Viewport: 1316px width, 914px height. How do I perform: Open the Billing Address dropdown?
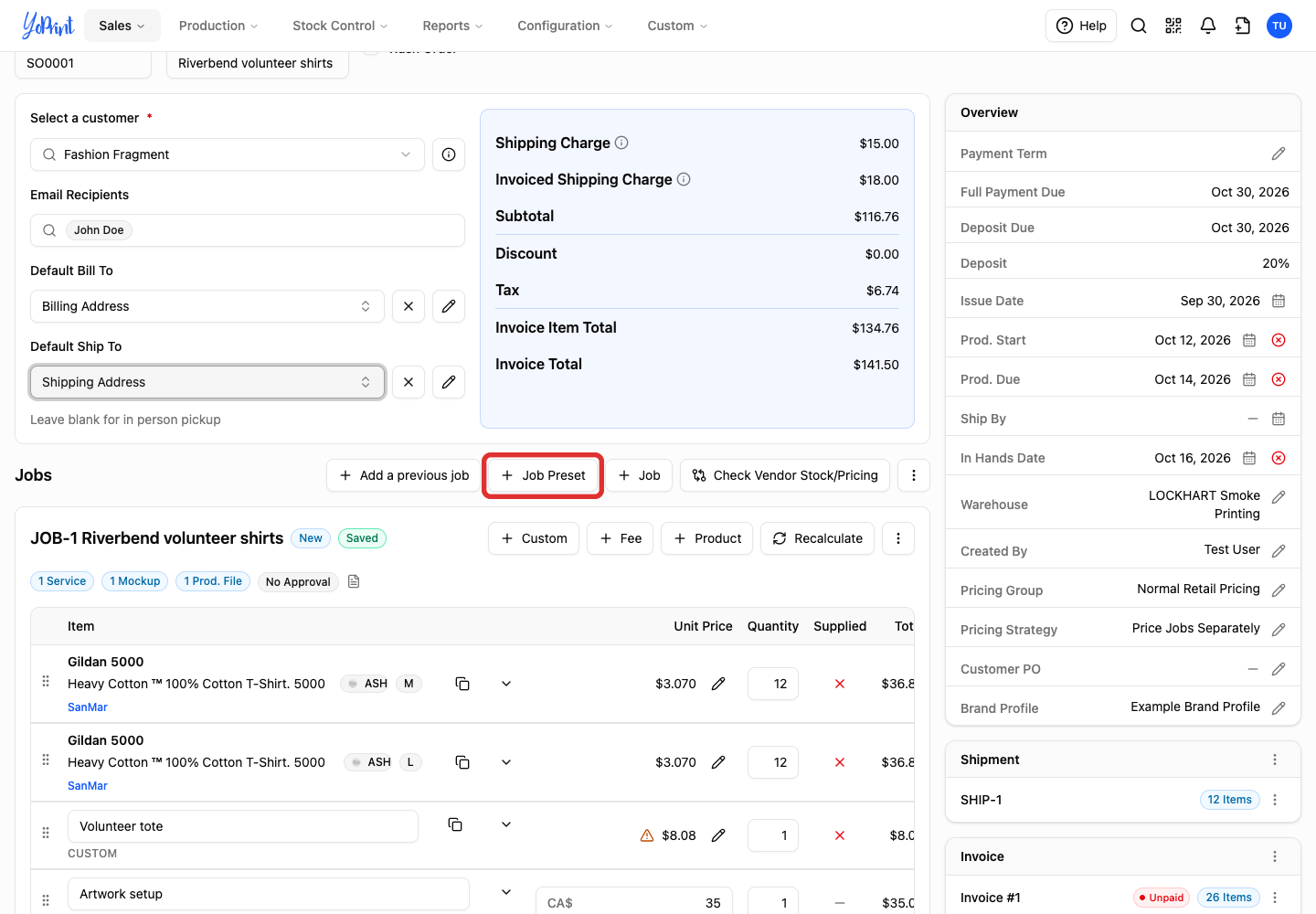coord(207,306)
